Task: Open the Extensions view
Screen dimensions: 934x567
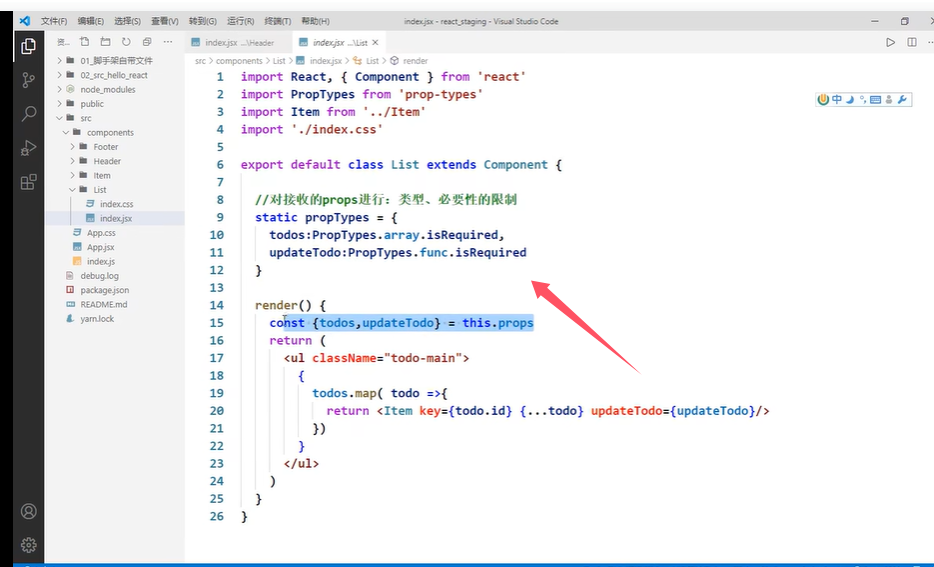Action: click(x=28, y=182)
